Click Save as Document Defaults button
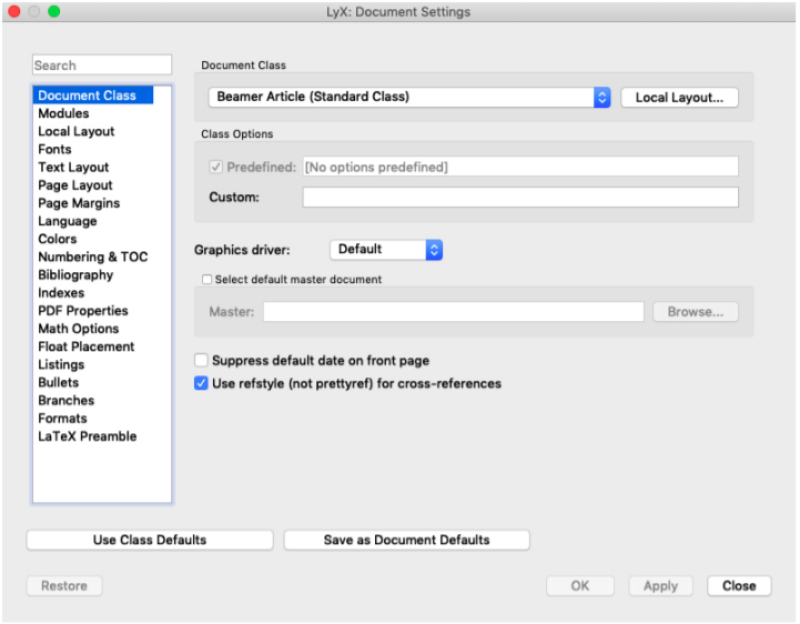The height and width of the screenshot is (624, 800). point(407,540)
